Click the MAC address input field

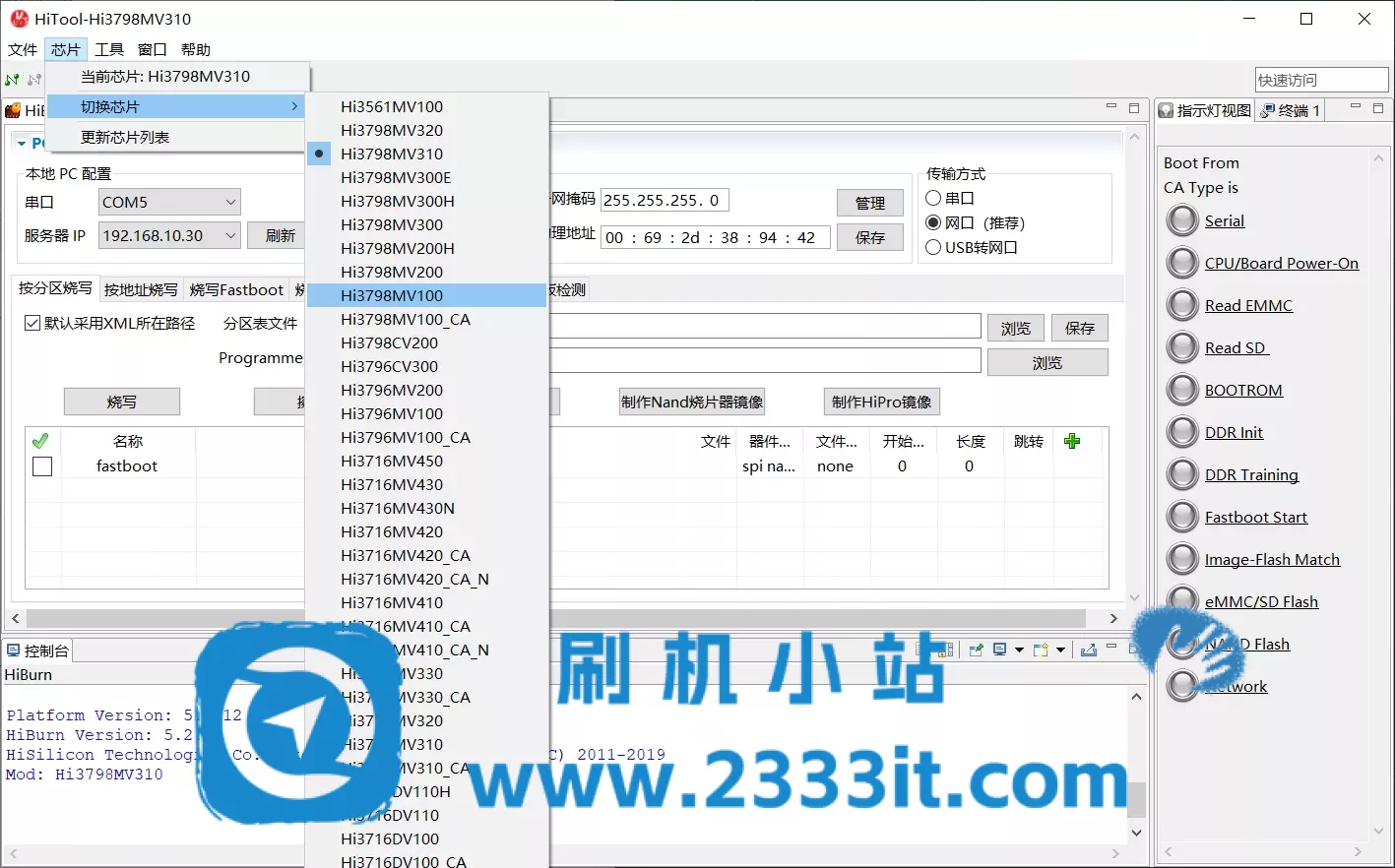coord(714,237)
